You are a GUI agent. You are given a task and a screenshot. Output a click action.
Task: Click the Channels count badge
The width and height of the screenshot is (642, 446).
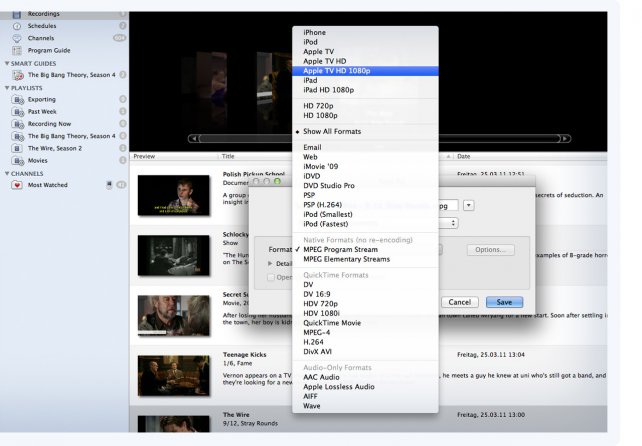click(119, 38)
